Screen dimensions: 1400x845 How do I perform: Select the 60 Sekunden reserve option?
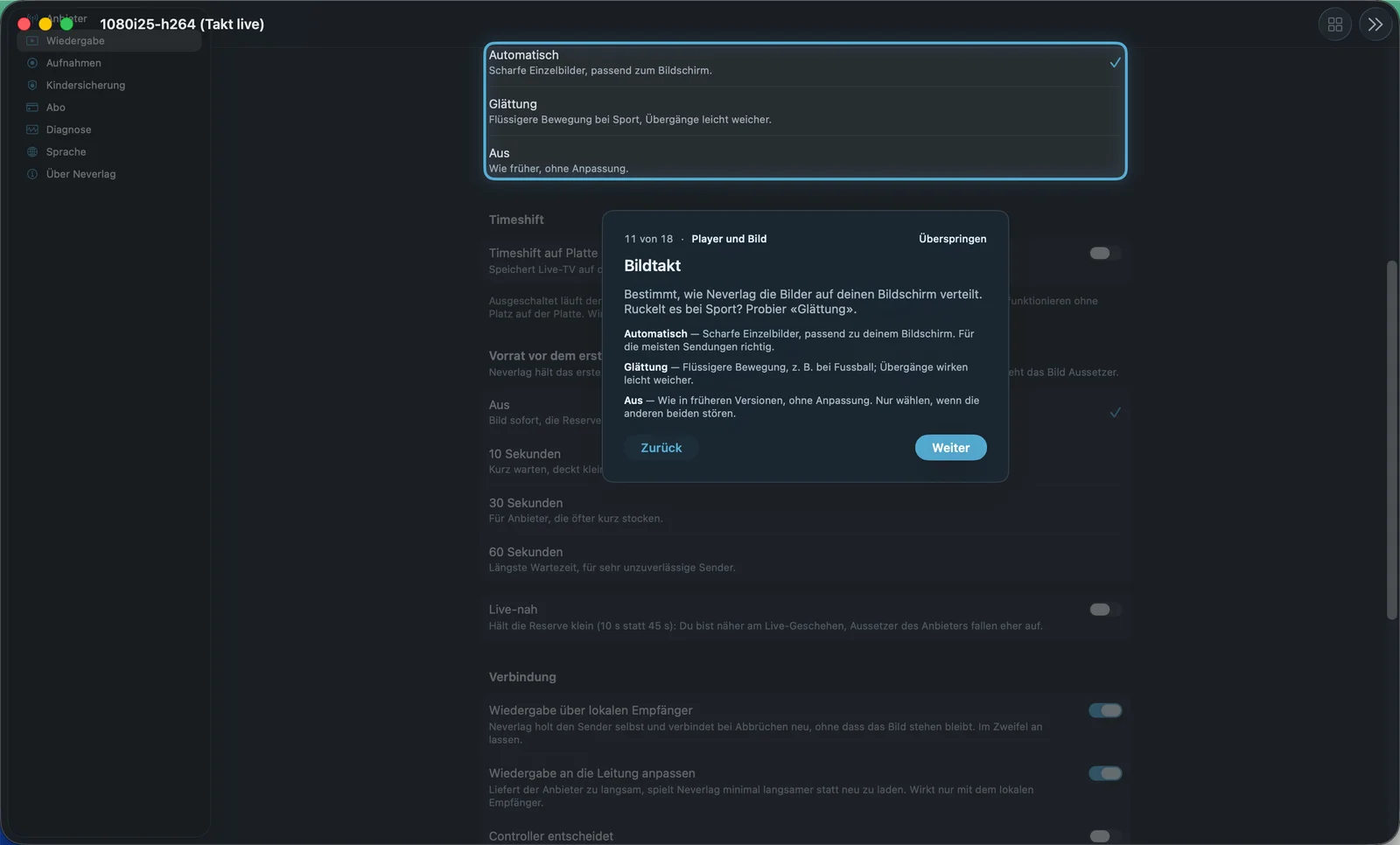pos(805,559)
